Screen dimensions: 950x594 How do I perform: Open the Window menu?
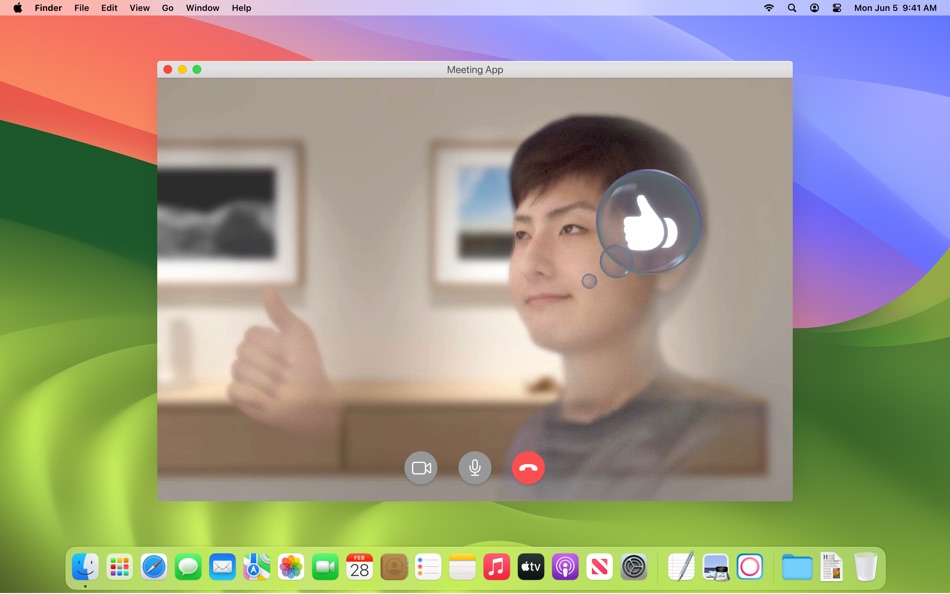point(202,8)
